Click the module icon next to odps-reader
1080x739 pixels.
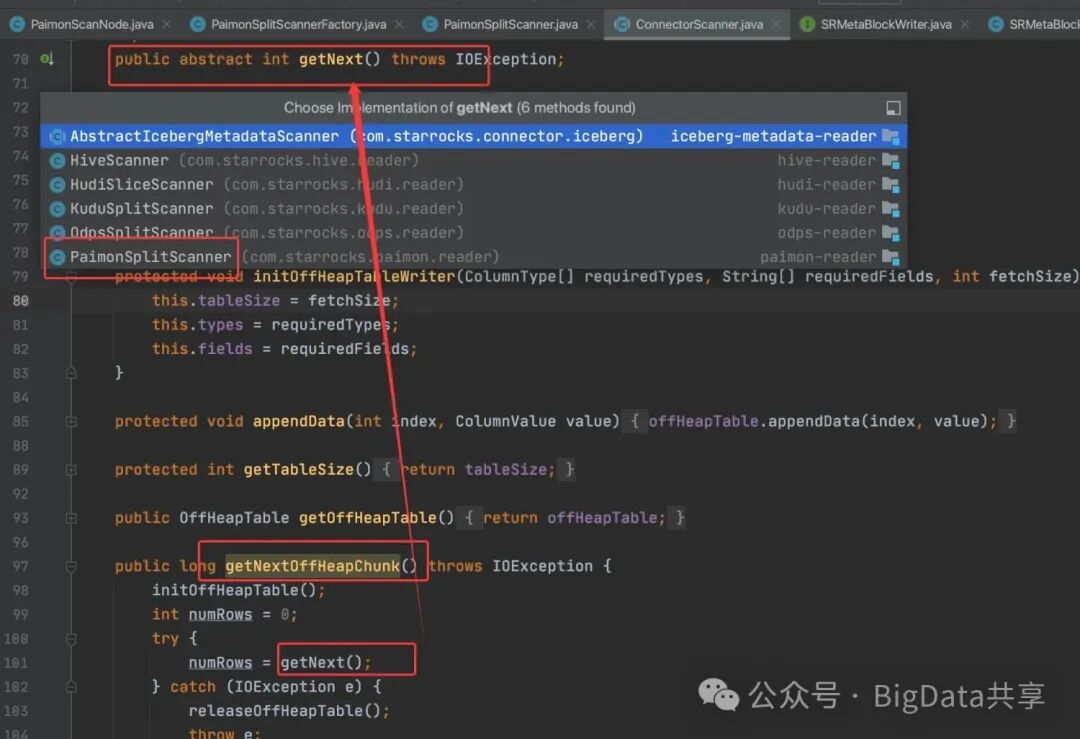click(x=891, y=233)
